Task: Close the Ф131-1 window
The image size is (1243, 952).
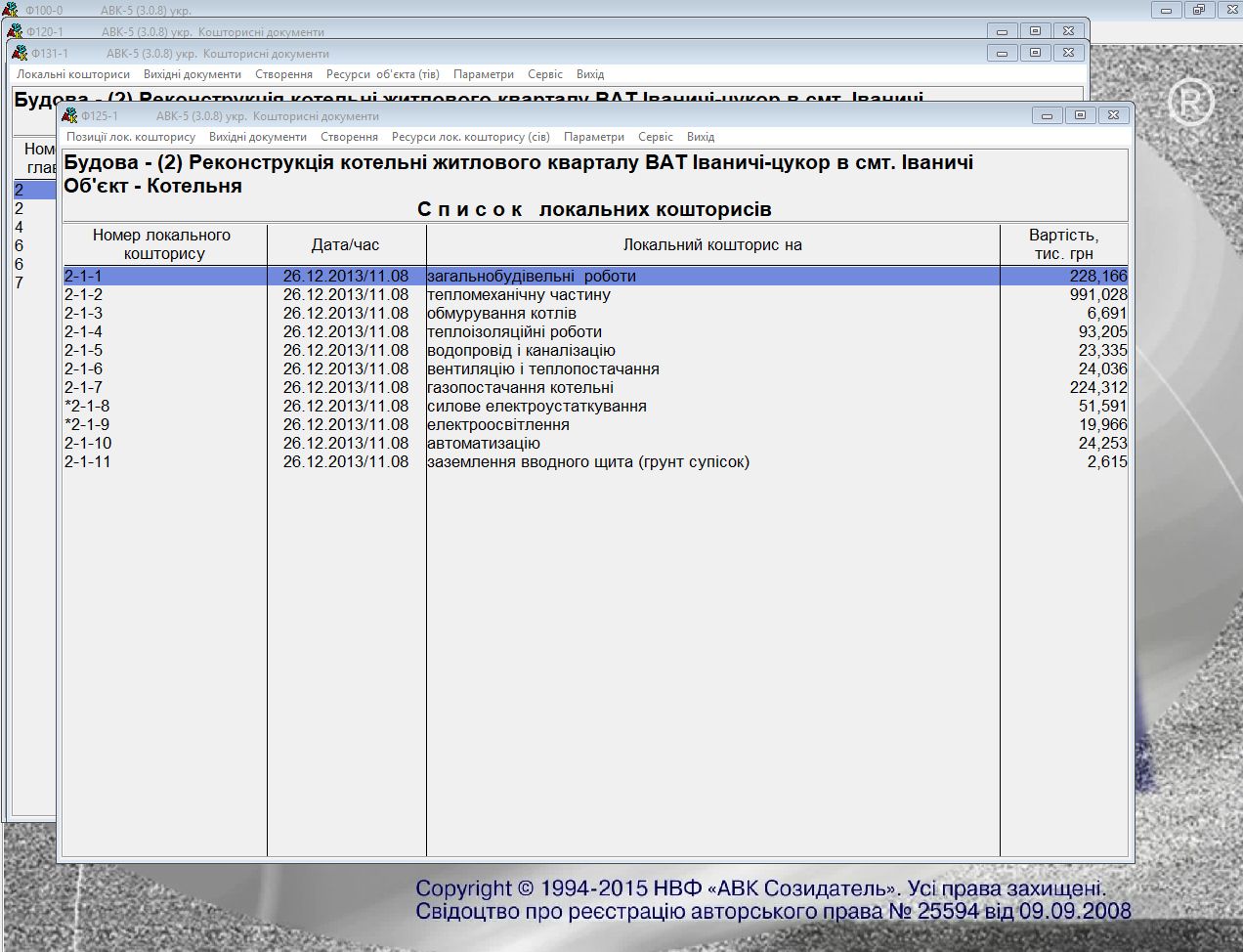Action: [x=1068, y=53]
